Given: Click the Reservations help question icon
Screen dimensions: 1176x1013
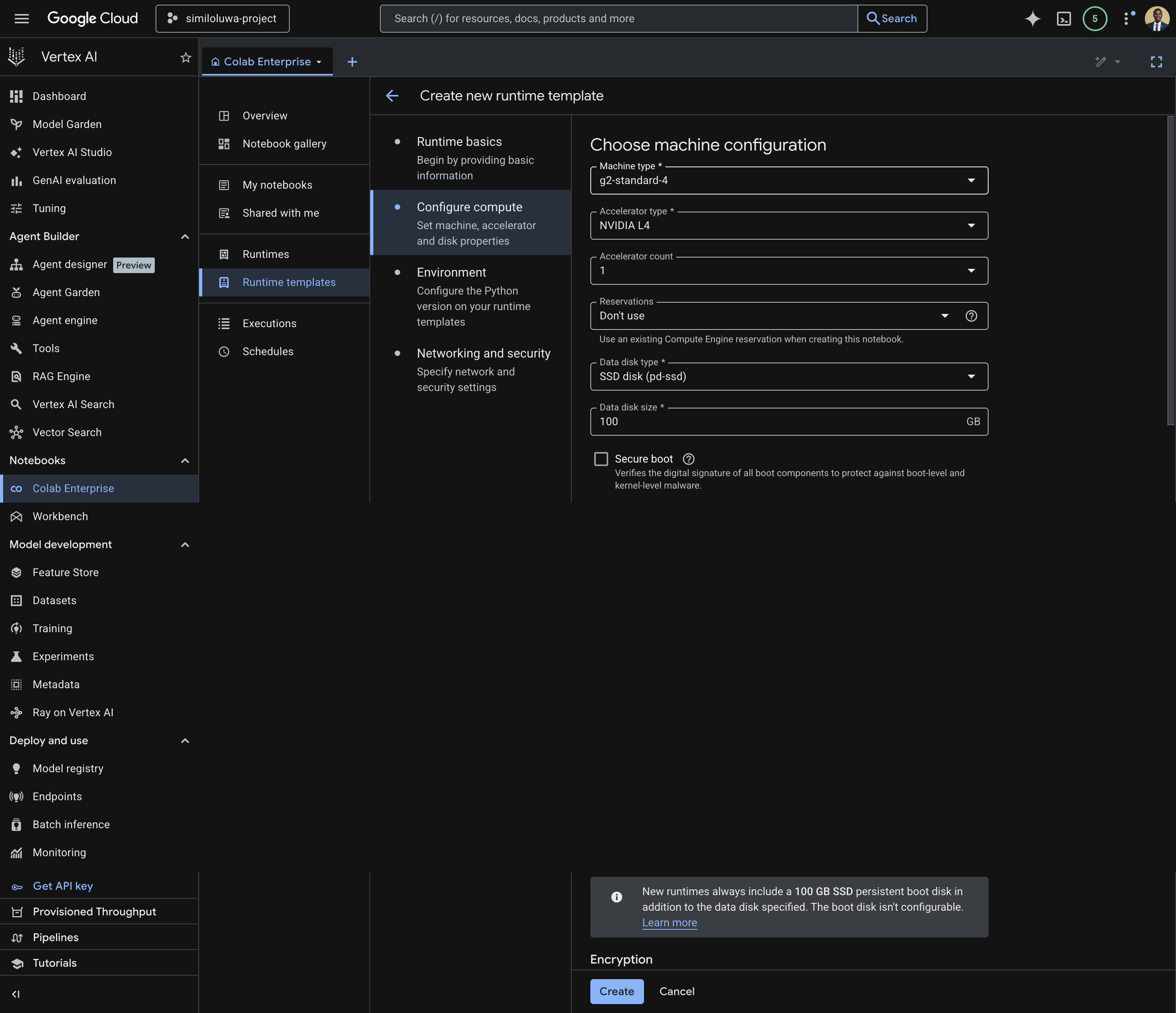Looking at the screenshot, I should [971, 316].
